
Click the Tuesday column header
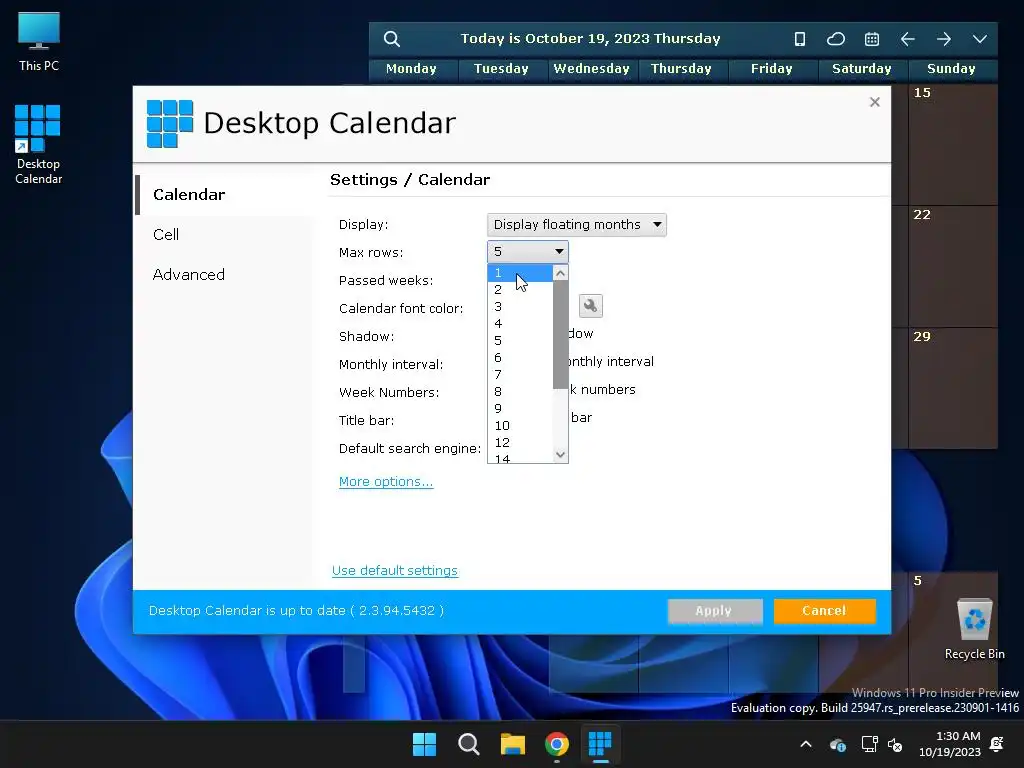[502, 69]
